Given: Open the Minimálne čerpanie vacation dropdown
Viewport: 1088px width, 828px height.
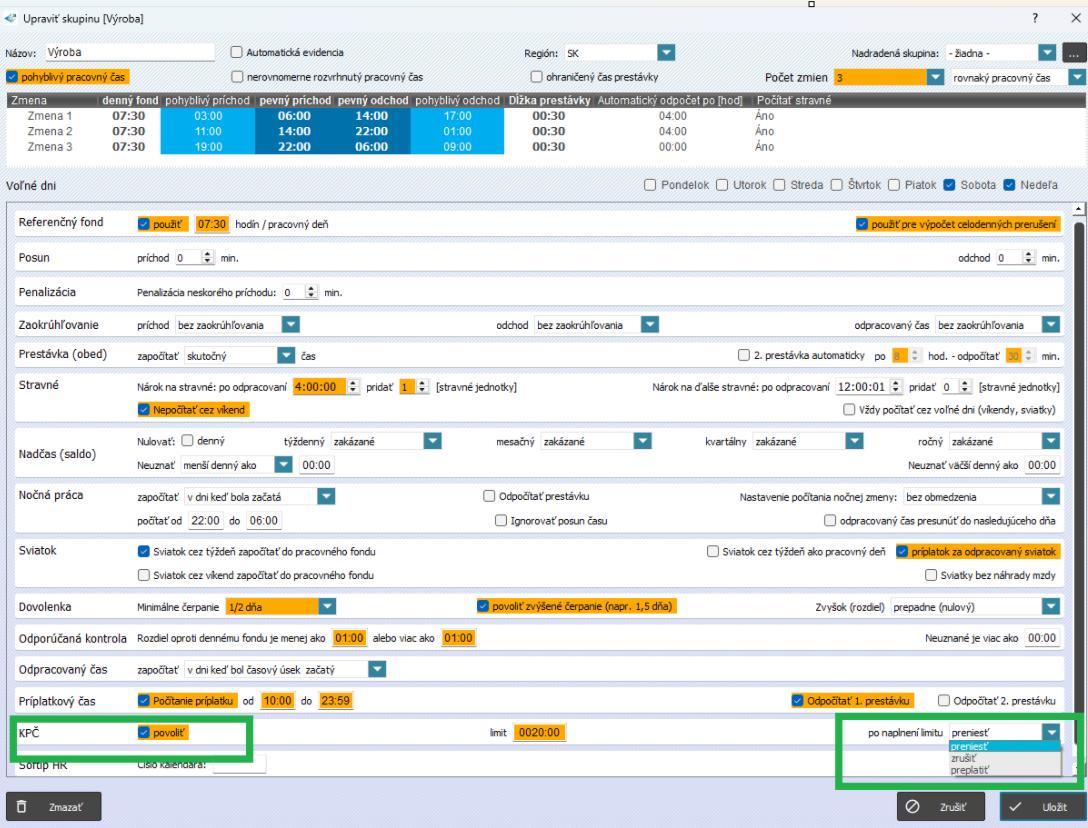Looking at the screenshot, I should pos(326,606).
